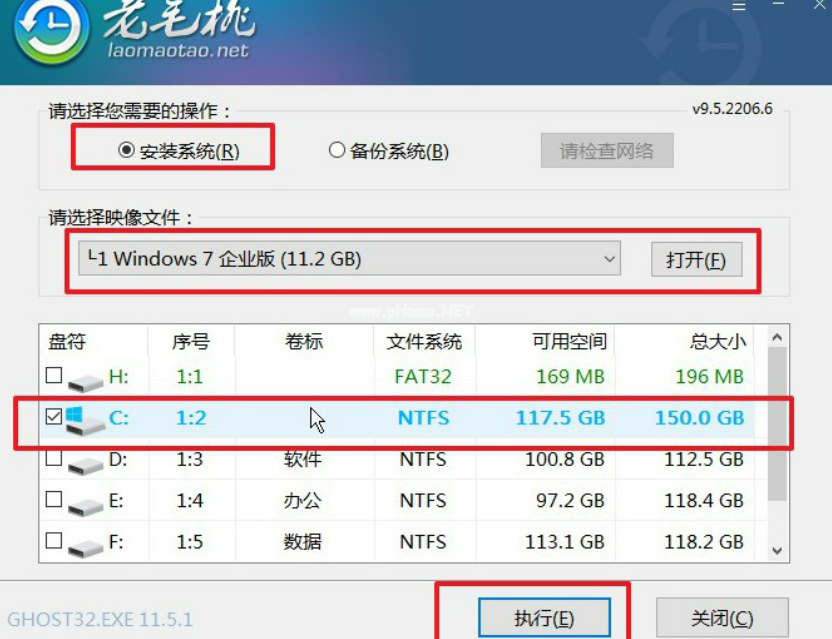Click the C: drive Windows disk icon
This screenshot has height=639, width=832.
[x=85, y=421]
